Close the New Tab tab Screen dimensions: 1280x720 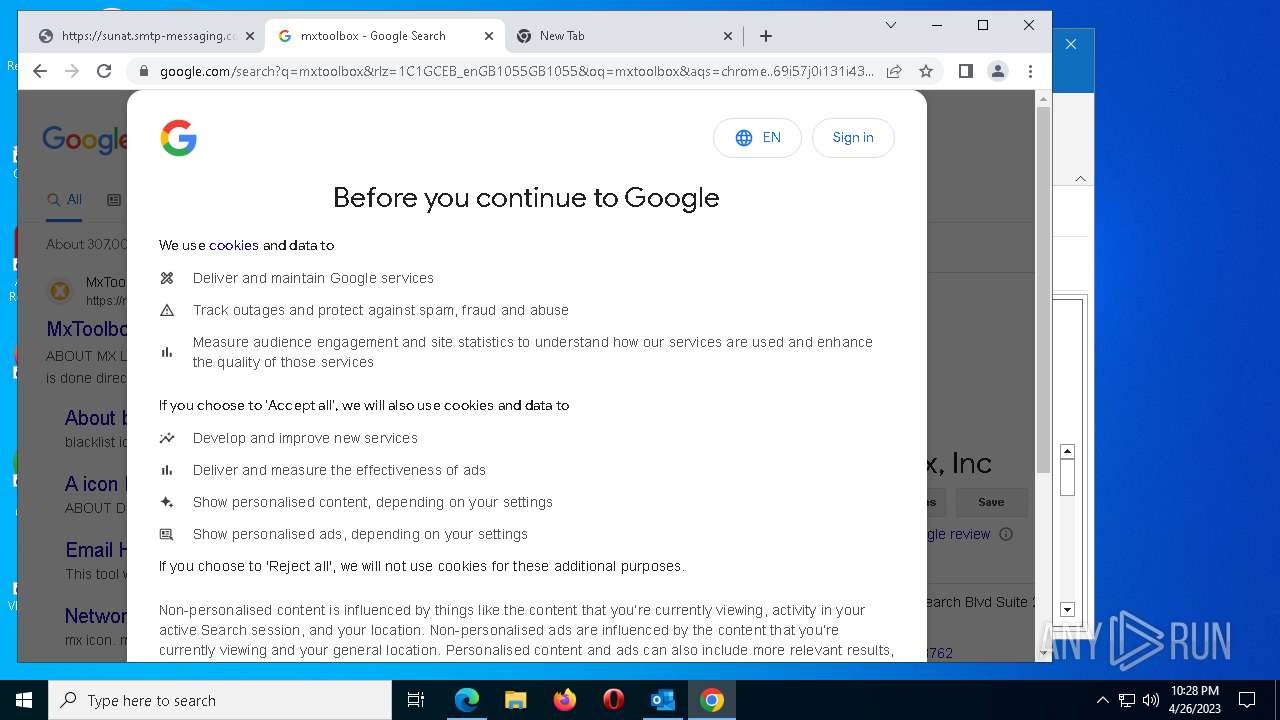point(727,36)
